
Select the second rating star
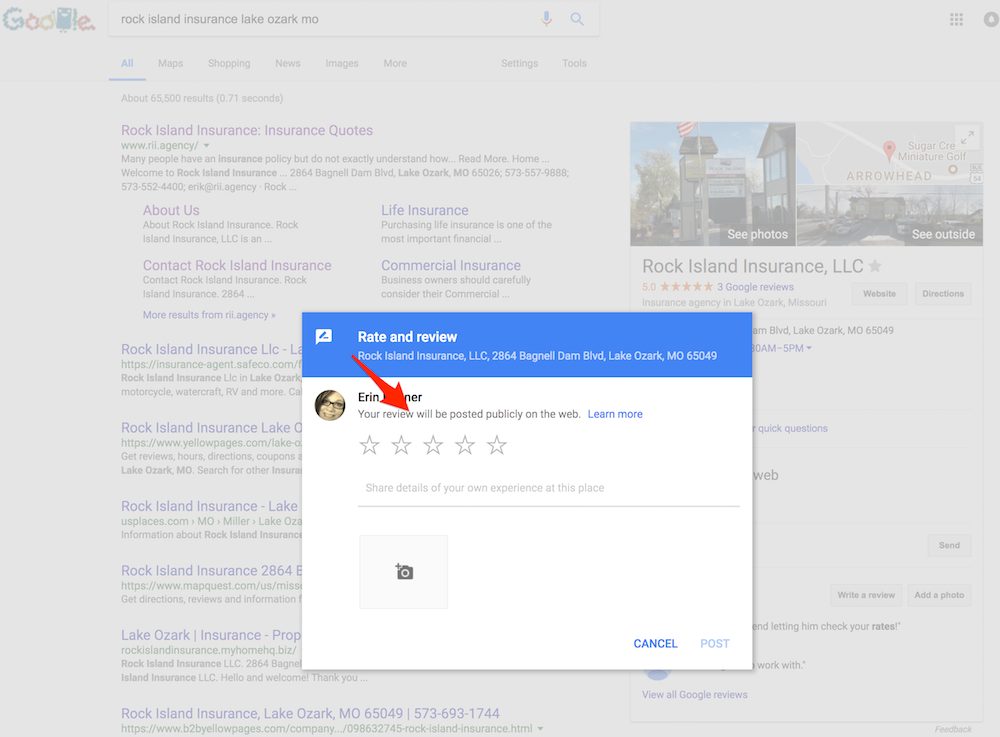[401, 445]
